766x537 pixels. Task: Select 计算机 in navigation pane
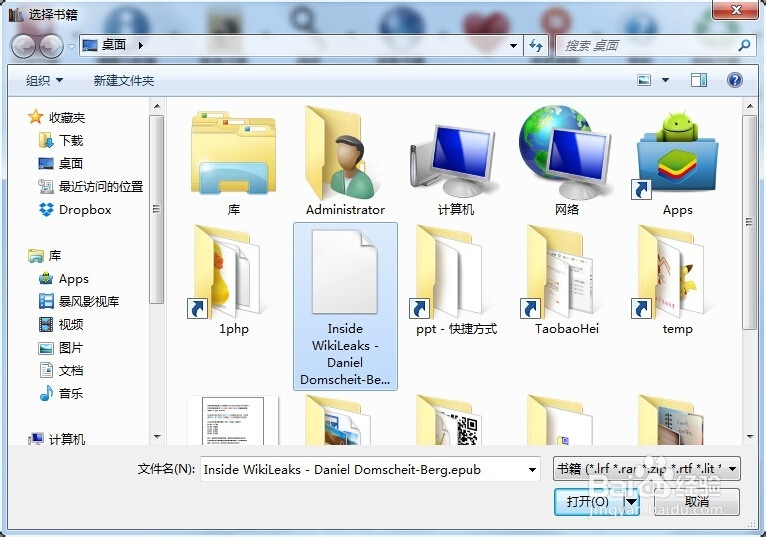click(x=57, y=439)
